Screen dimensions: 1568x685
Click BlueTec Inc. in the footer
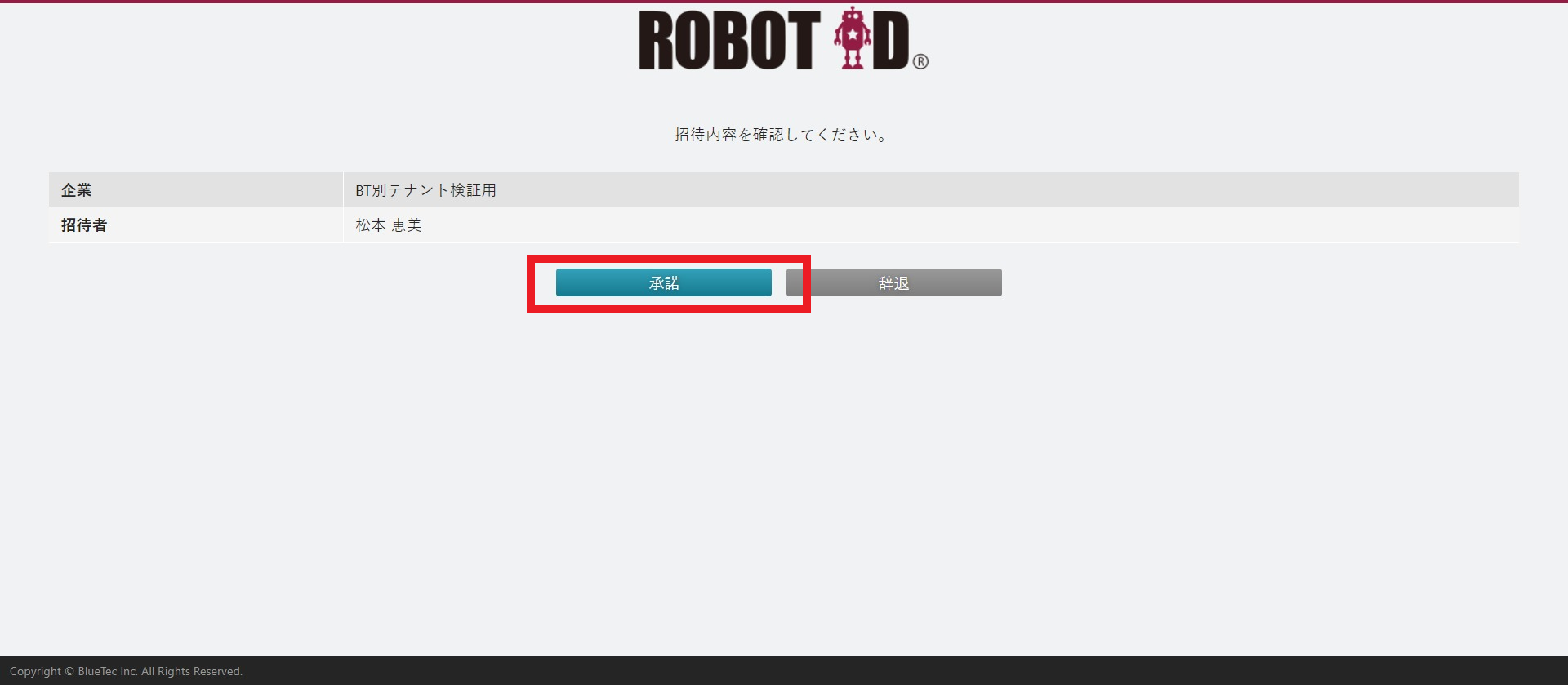pos(108,671)
